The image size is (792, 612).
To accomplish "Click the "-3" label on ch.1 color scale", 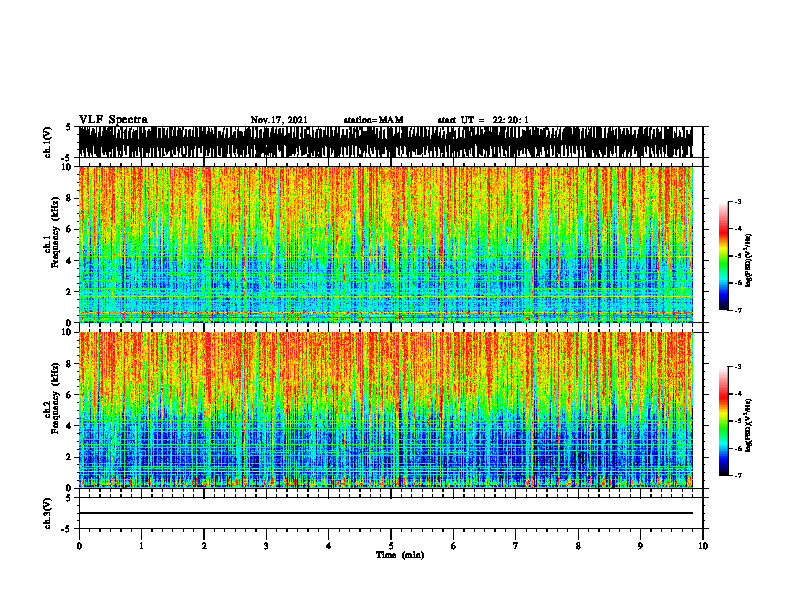I will 738,201.
